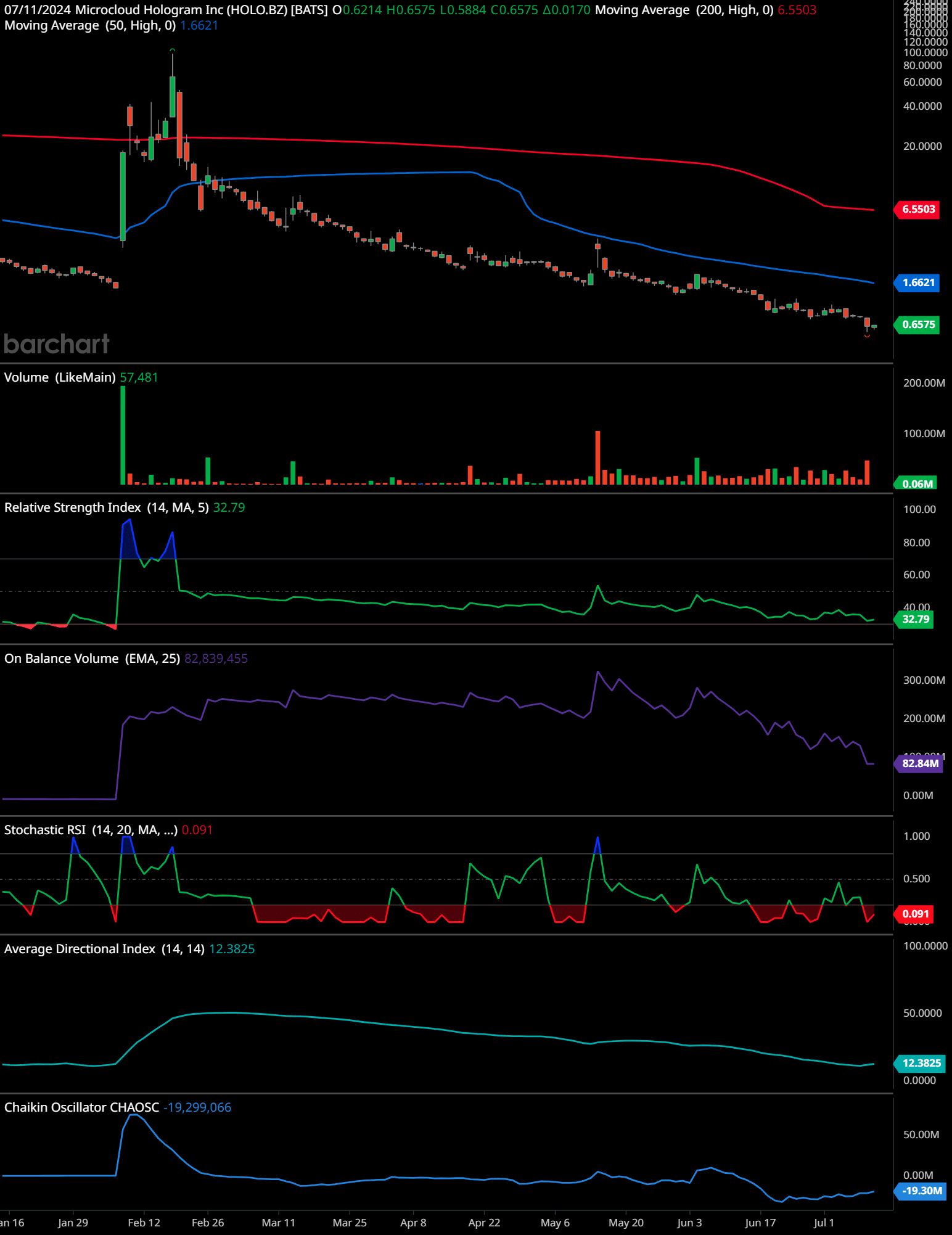The height and width of the screenshot is (1235, 952).
Task: Click the 82,839,455 OBV reading
Action: [216, 659]
